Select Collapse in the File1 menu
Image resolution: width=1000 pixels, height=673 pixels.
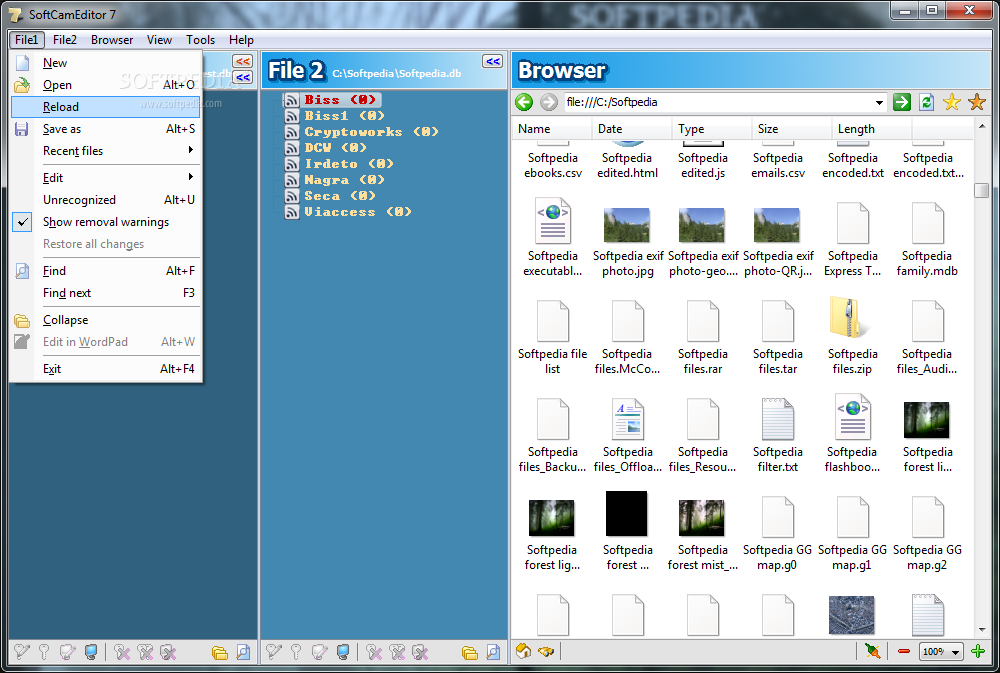pyautogui.click(x=106, y=320)
